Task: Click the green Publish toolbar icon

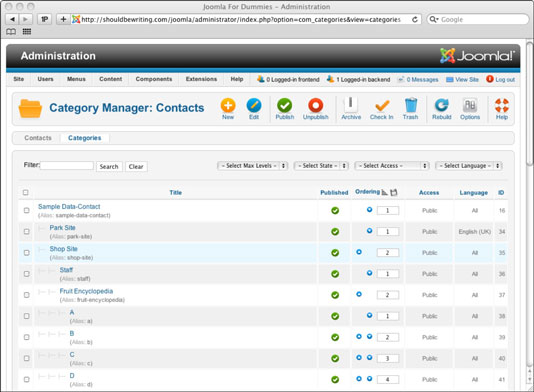Action: [284, 106]
